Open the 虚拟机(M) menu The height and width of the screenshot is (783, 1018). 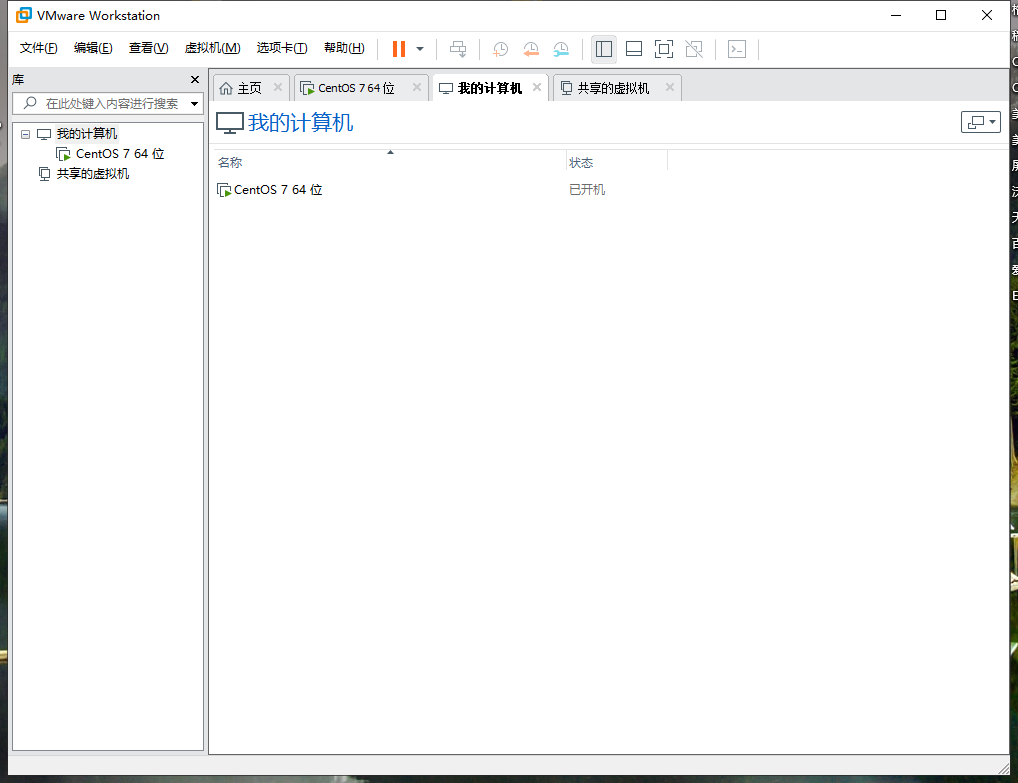click(212, 48)
